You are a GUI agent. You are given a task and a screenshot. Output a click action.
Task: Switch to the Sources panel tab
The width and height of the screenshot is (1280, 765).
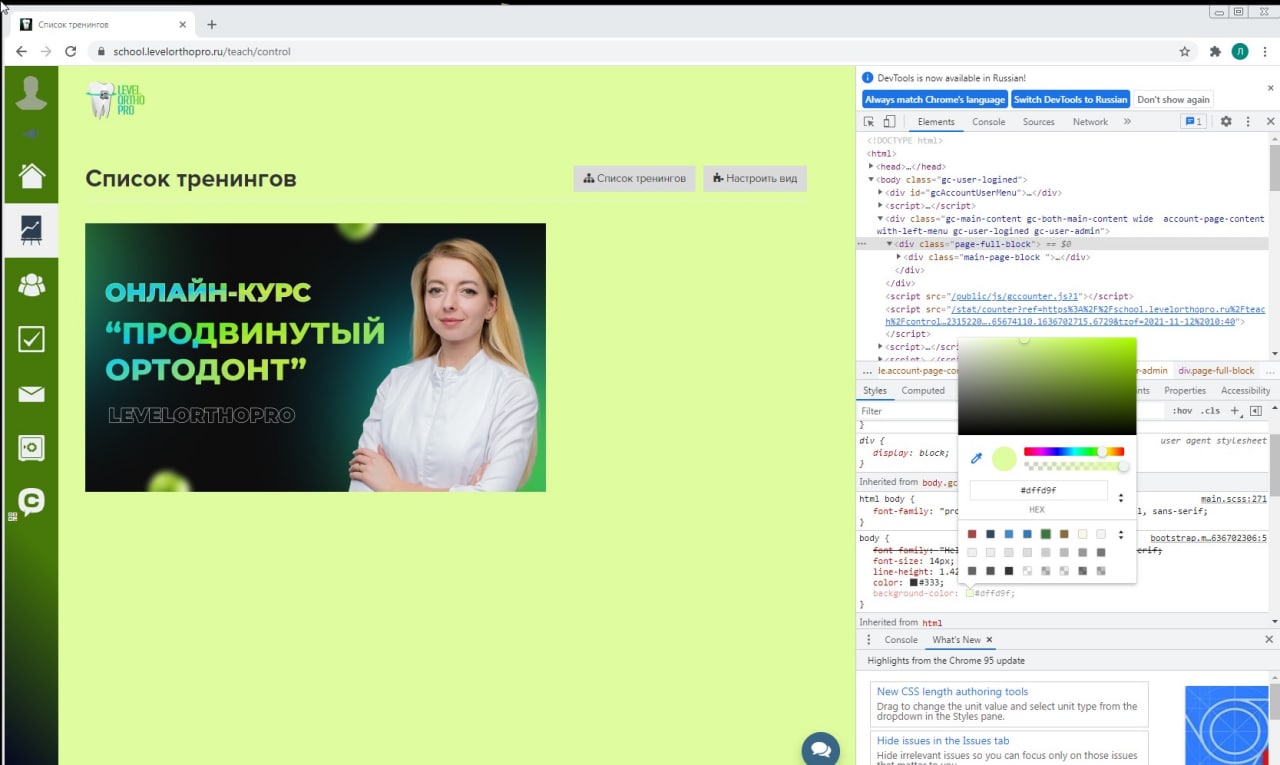click(1038, 121)
